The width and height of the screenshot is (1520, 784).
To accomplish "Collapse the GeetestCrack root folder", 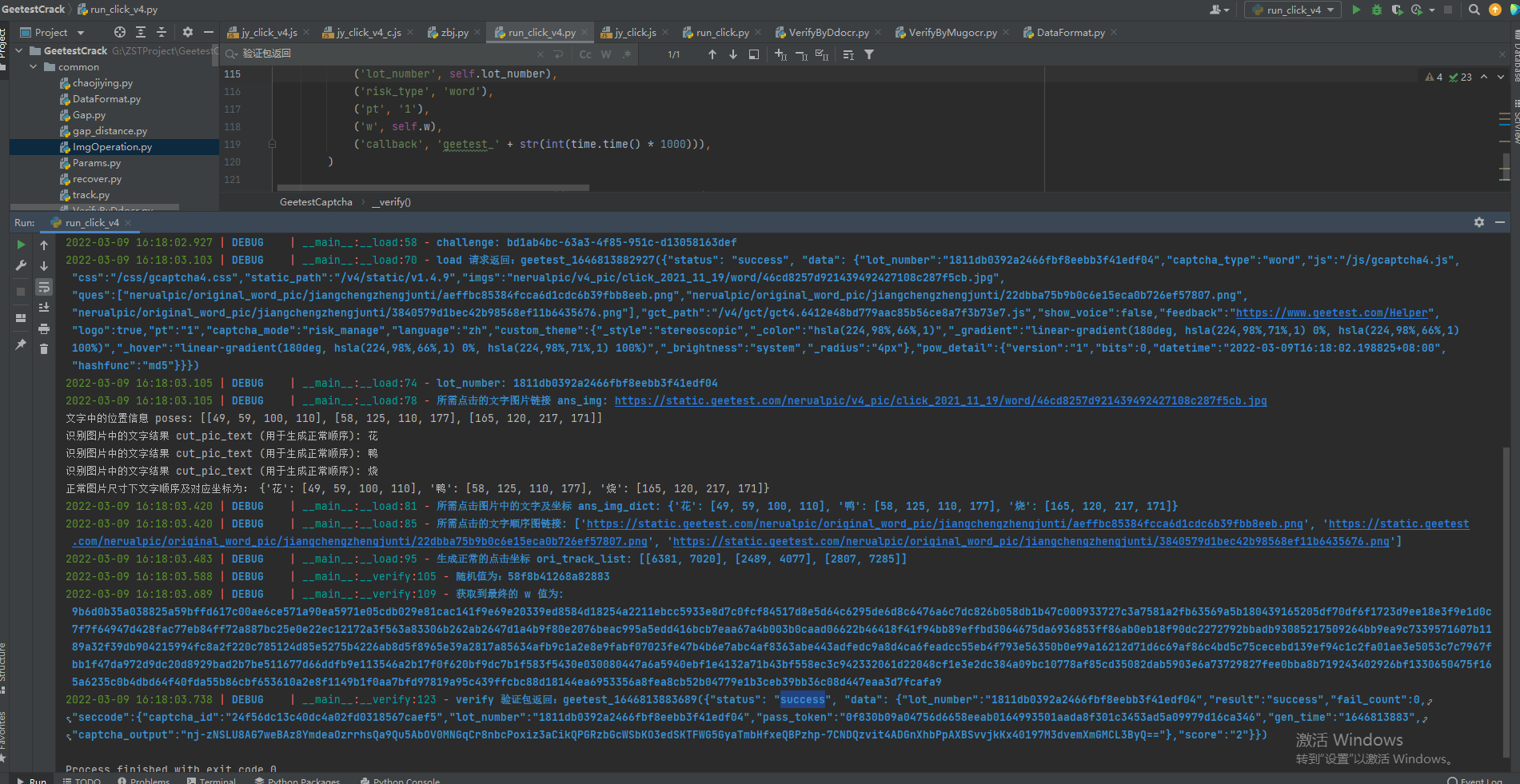I will (x=19, y=50).
